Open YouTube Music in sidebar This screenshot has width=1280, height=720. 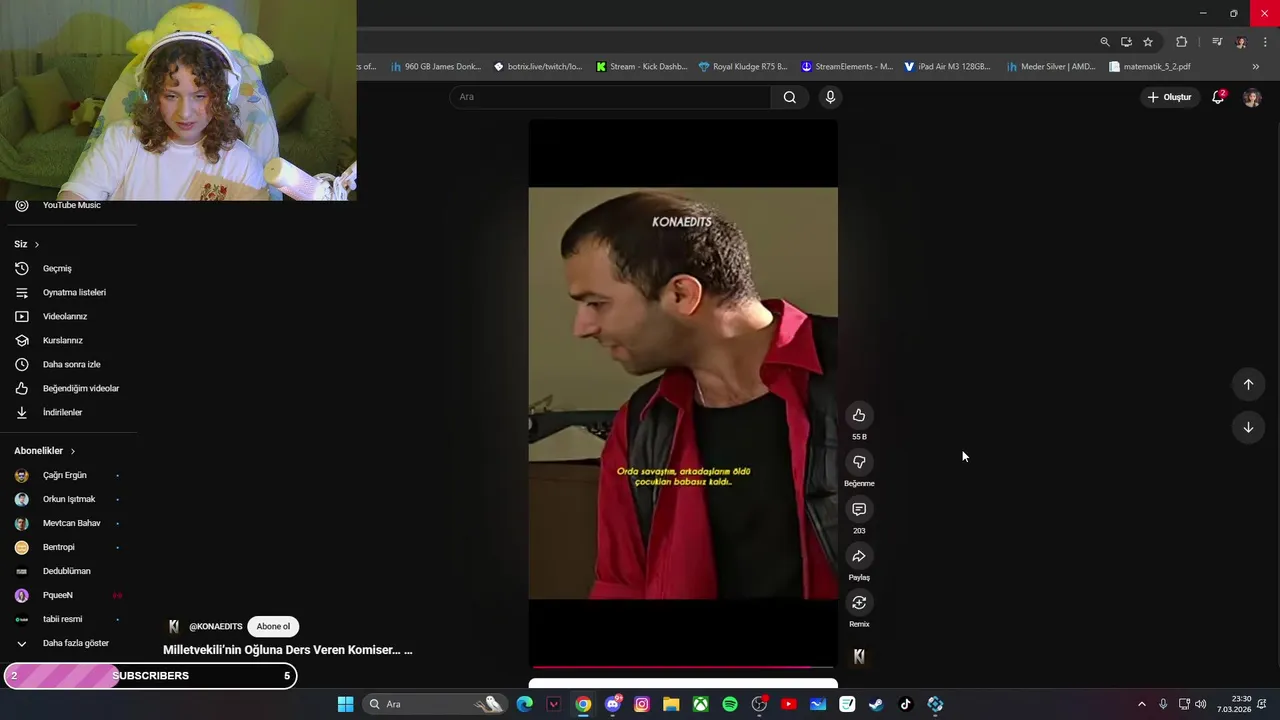[70, 205]
